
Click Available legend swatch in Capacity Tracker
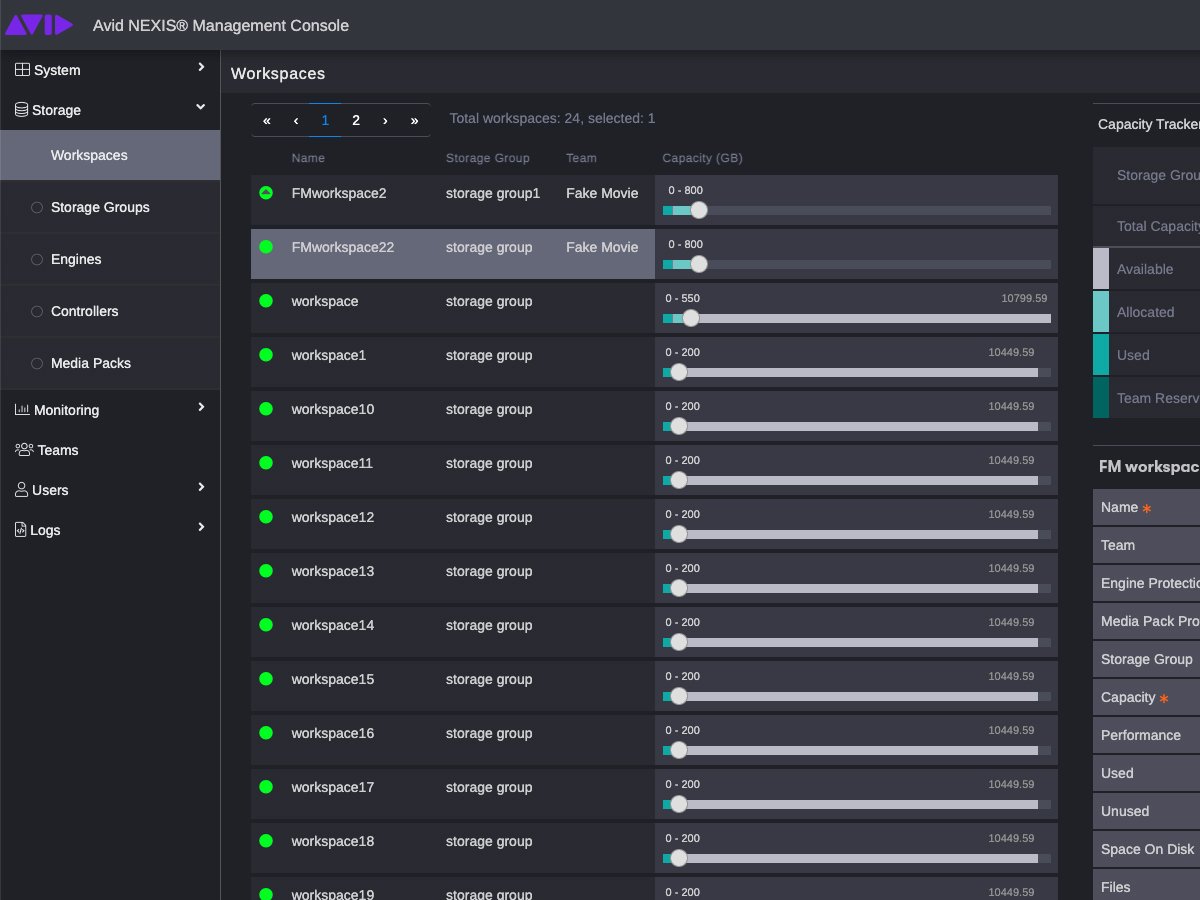click(1101, 269)
